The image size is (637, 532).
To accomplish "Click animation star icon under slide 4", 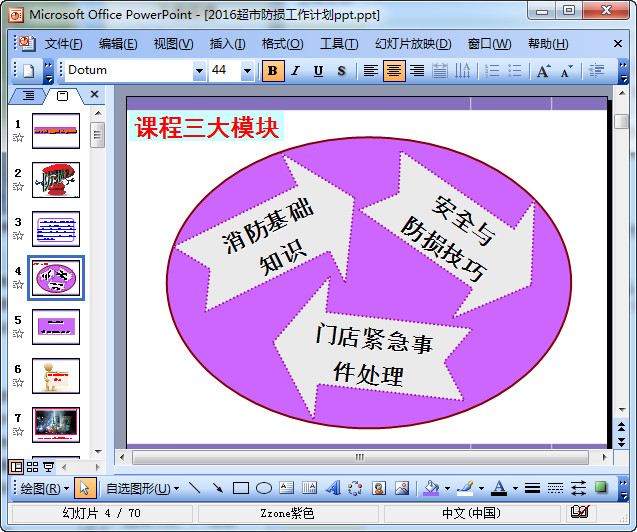I will tap(18, 284).
